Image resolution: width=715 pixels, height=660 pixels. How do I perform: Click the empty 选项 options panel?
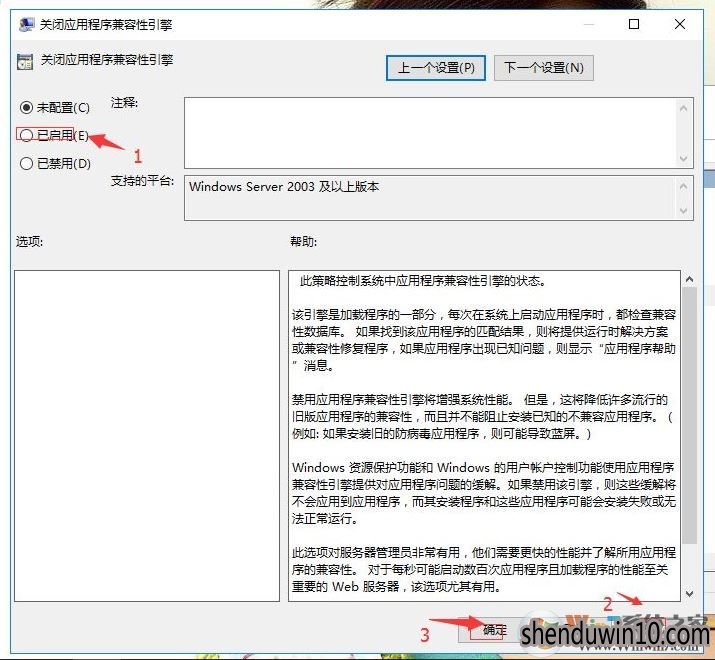(x=147, y=436)
